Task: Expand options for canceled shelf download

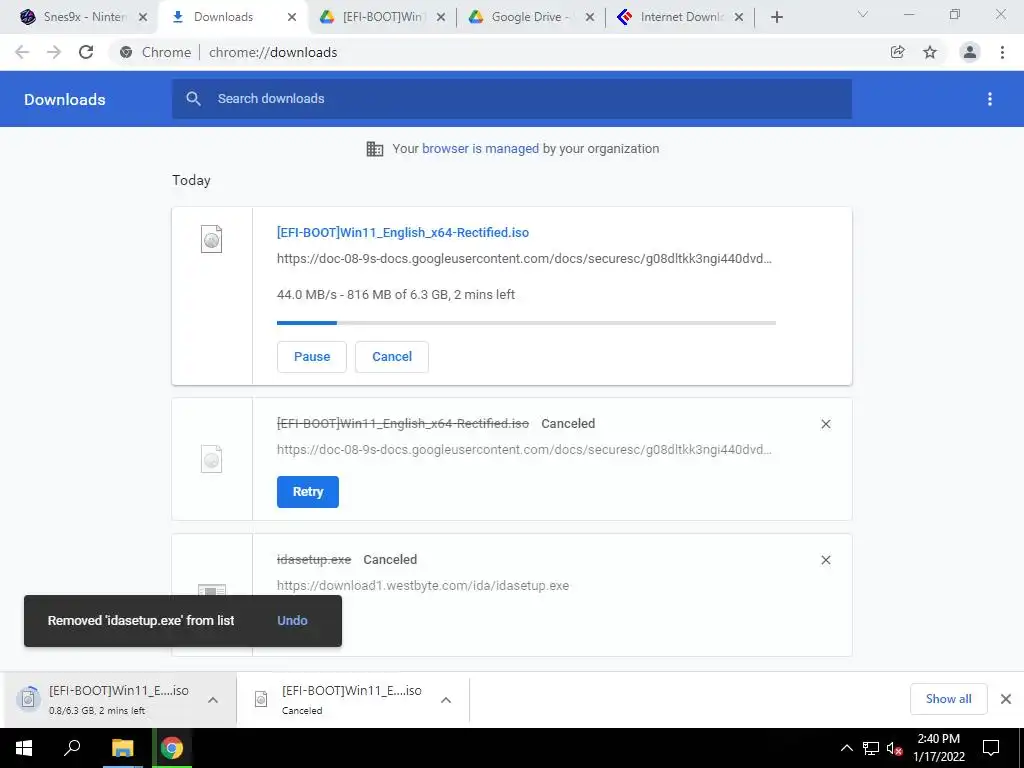Action: coord(446,700)
